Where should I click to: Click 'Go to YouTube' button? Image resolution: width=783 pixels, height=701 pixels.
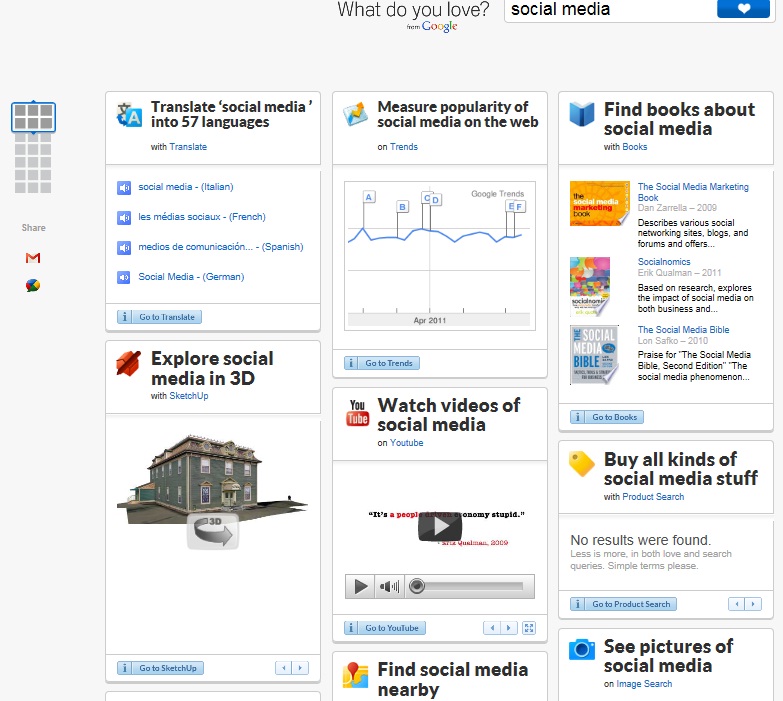click(x=392, y=628)
